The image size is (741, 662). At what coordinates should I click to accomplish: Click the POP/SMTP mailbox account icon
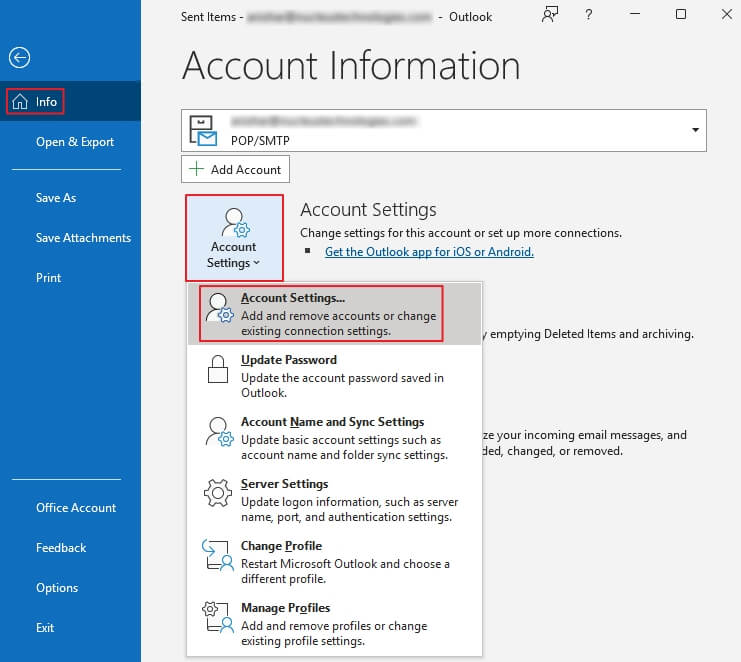click(x=203, y=130)
